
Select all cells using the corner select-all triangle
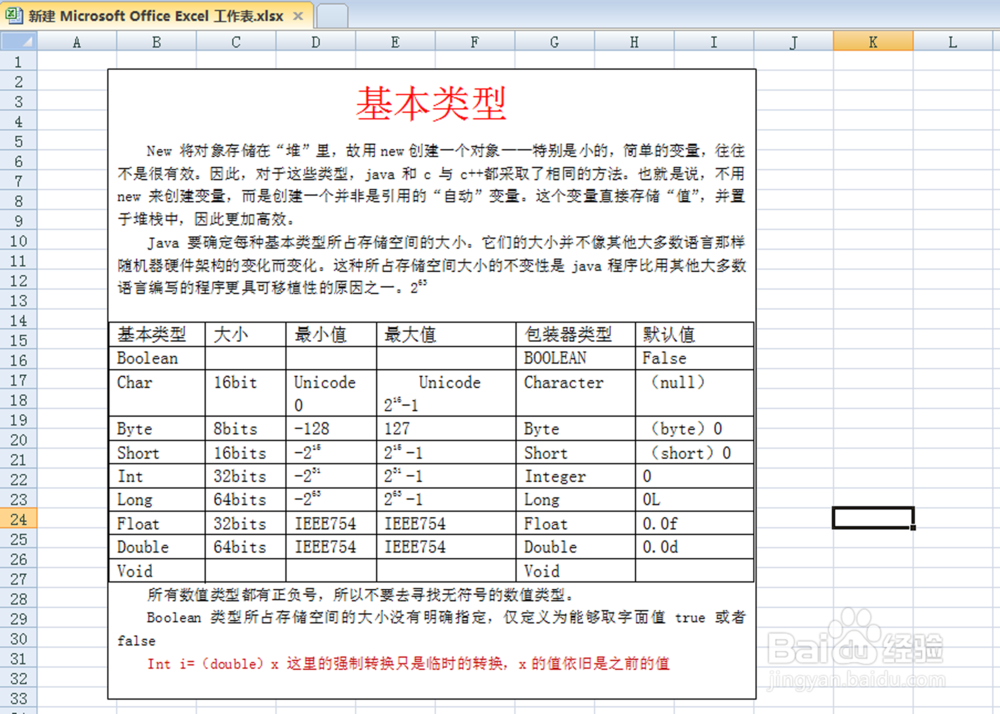[x=18, y=42]
